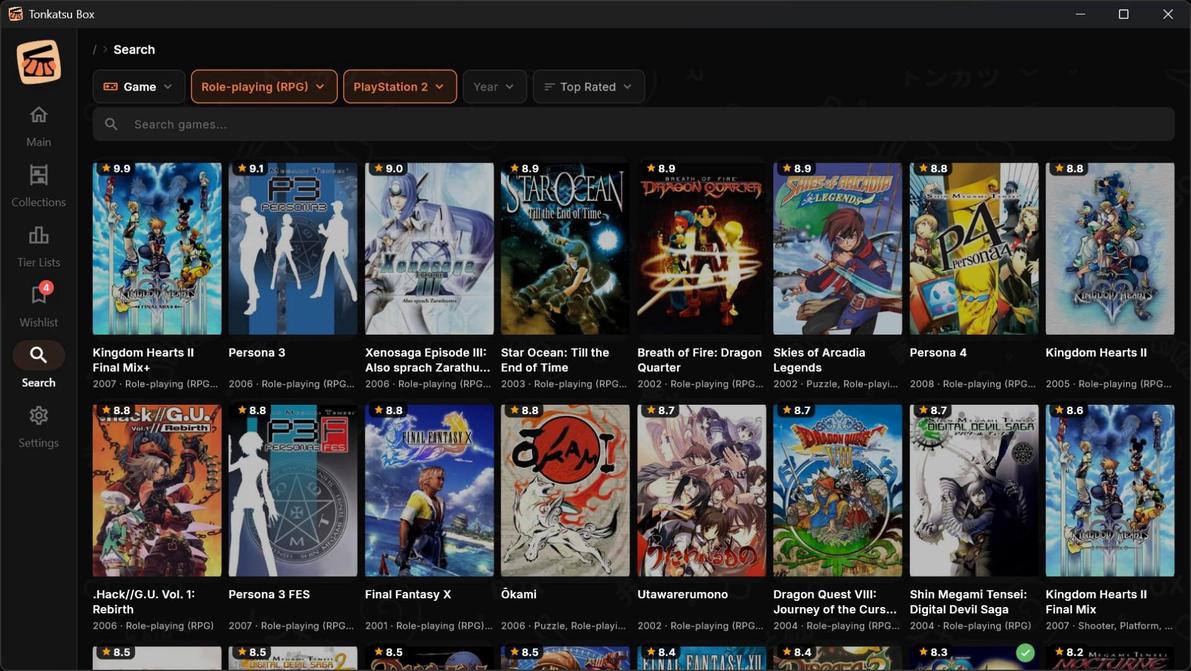Click the Tonkatsu Box logo icon
The image size is (1191, 671).
click(x=38, y=62)
